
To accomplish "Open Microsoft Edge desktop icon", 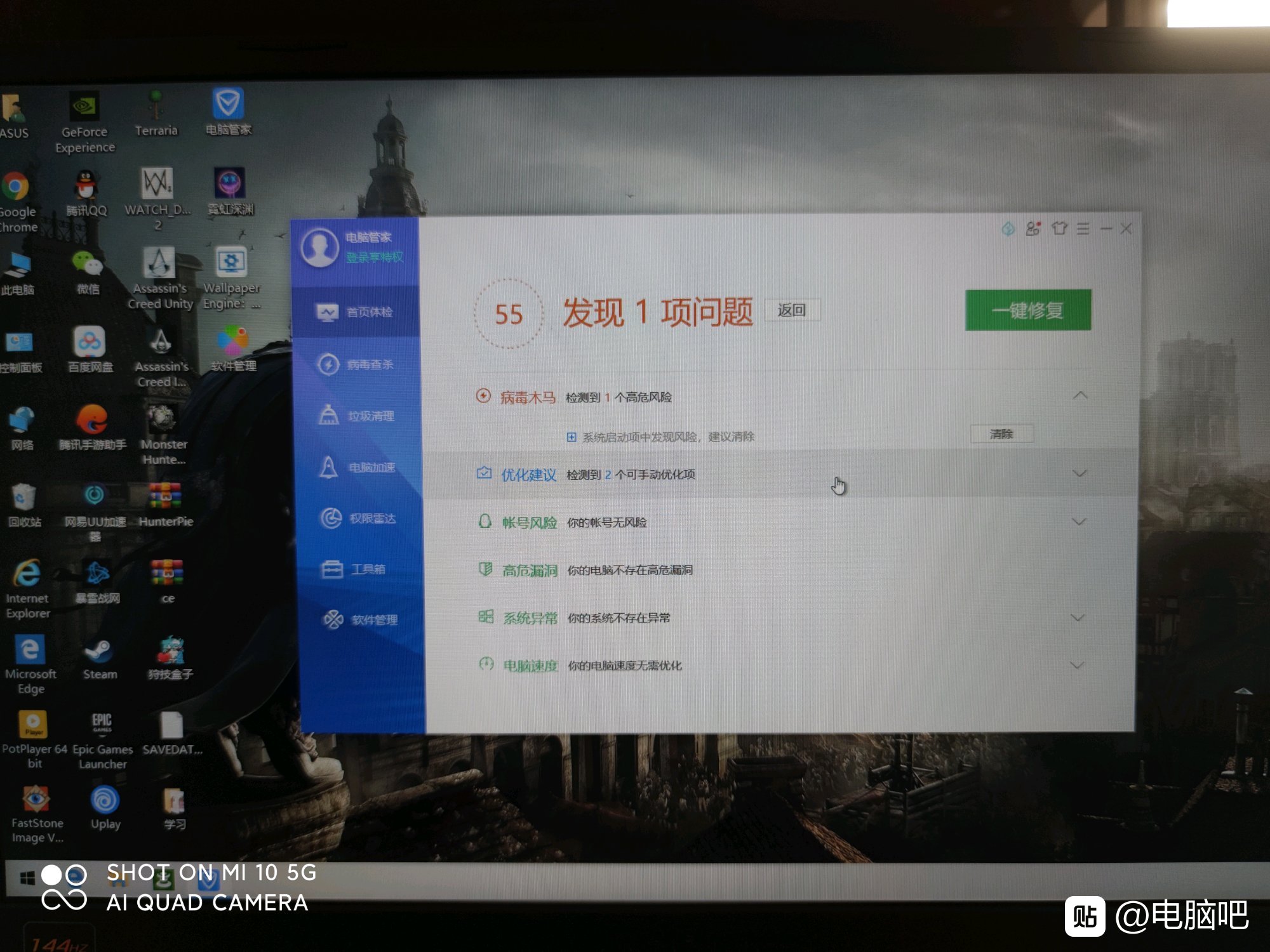I will point(30,665).
